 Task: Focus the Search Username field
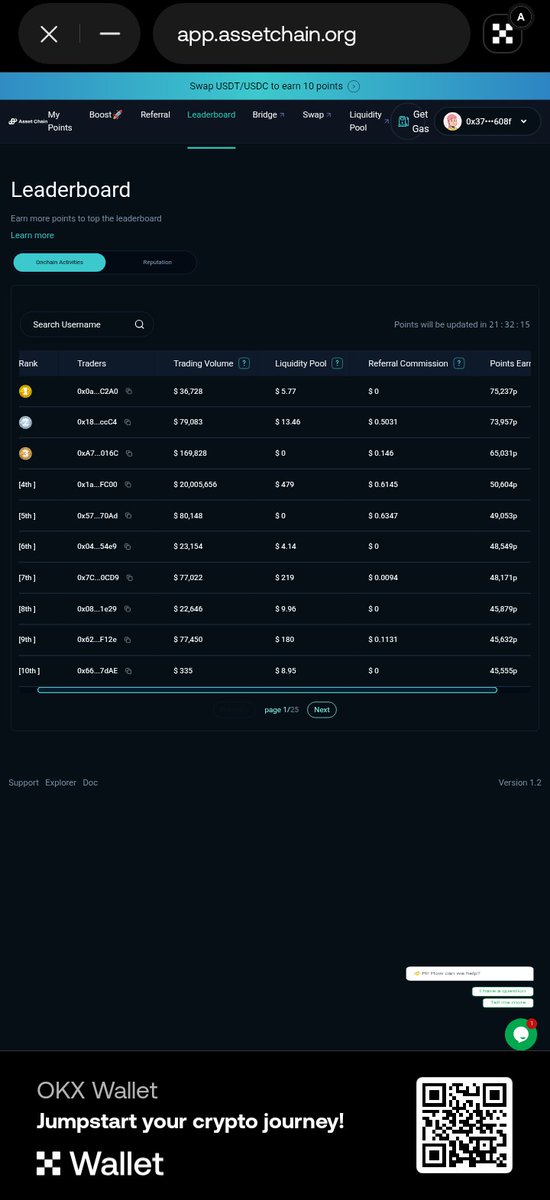pyautogui.click(x=87, y=324)
